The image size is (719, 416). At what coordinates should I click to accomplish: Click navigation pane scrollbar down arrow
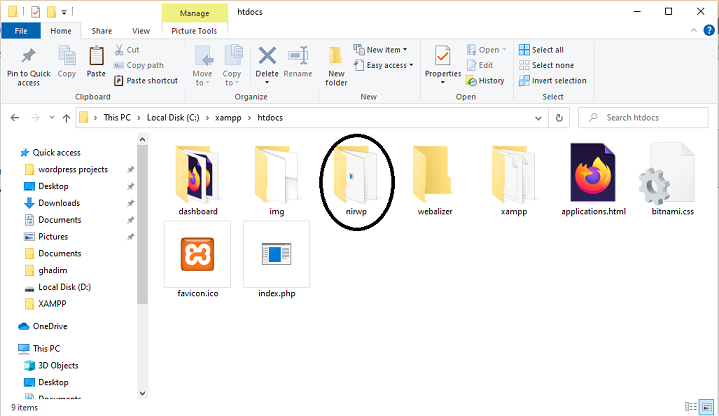pos(142,393)
